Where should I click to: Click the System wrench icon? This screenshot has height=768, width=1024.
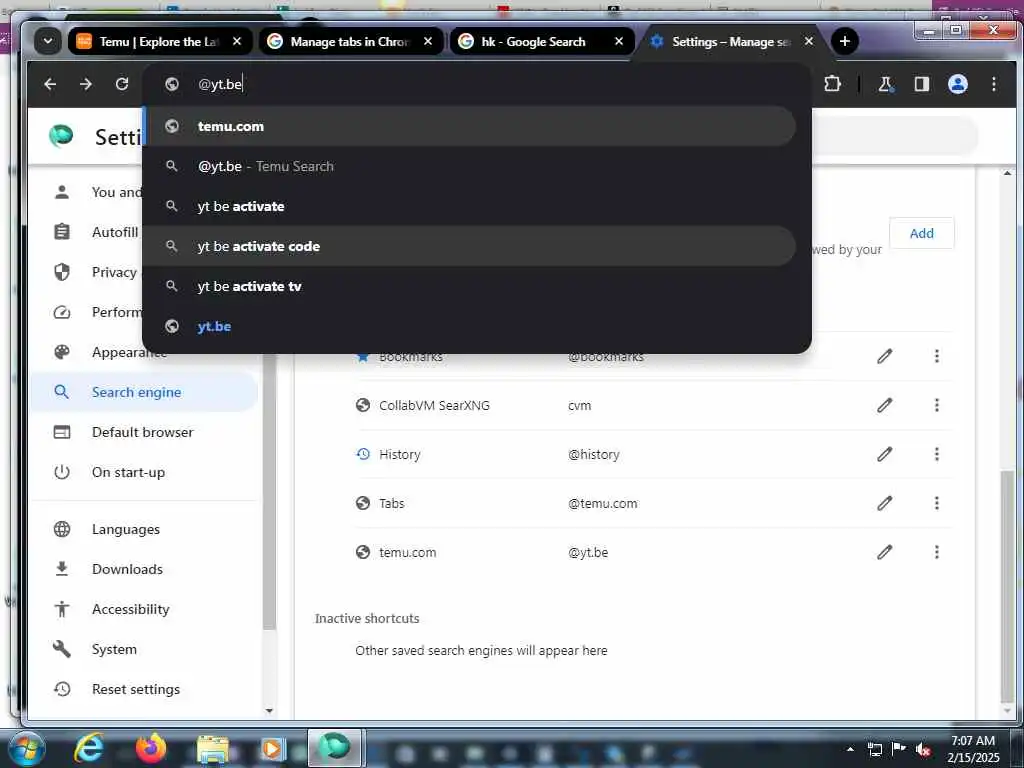pos(62,649)
